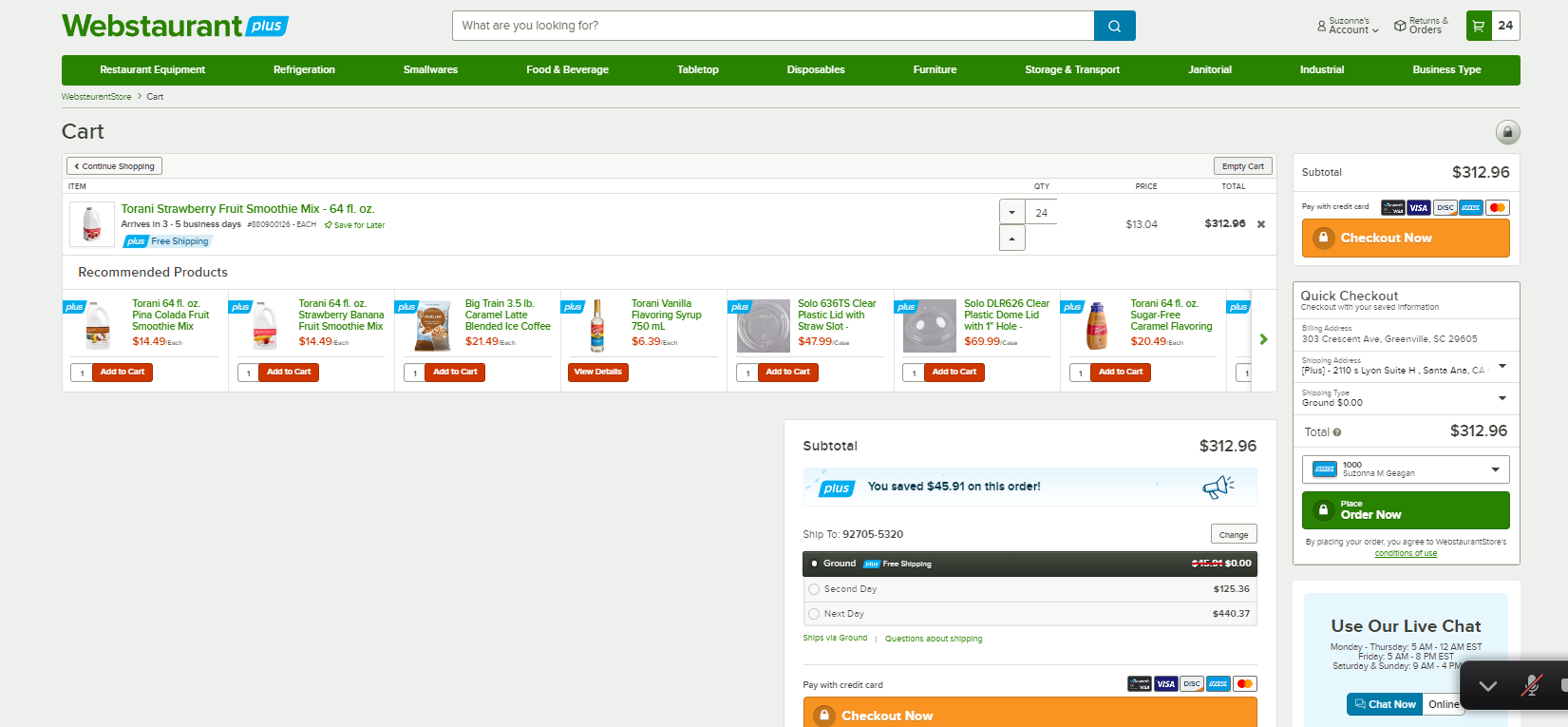Click the search box 'What are you looking for?'
The width and height of the screenshot is (1568, 727).
pos(773,26)
